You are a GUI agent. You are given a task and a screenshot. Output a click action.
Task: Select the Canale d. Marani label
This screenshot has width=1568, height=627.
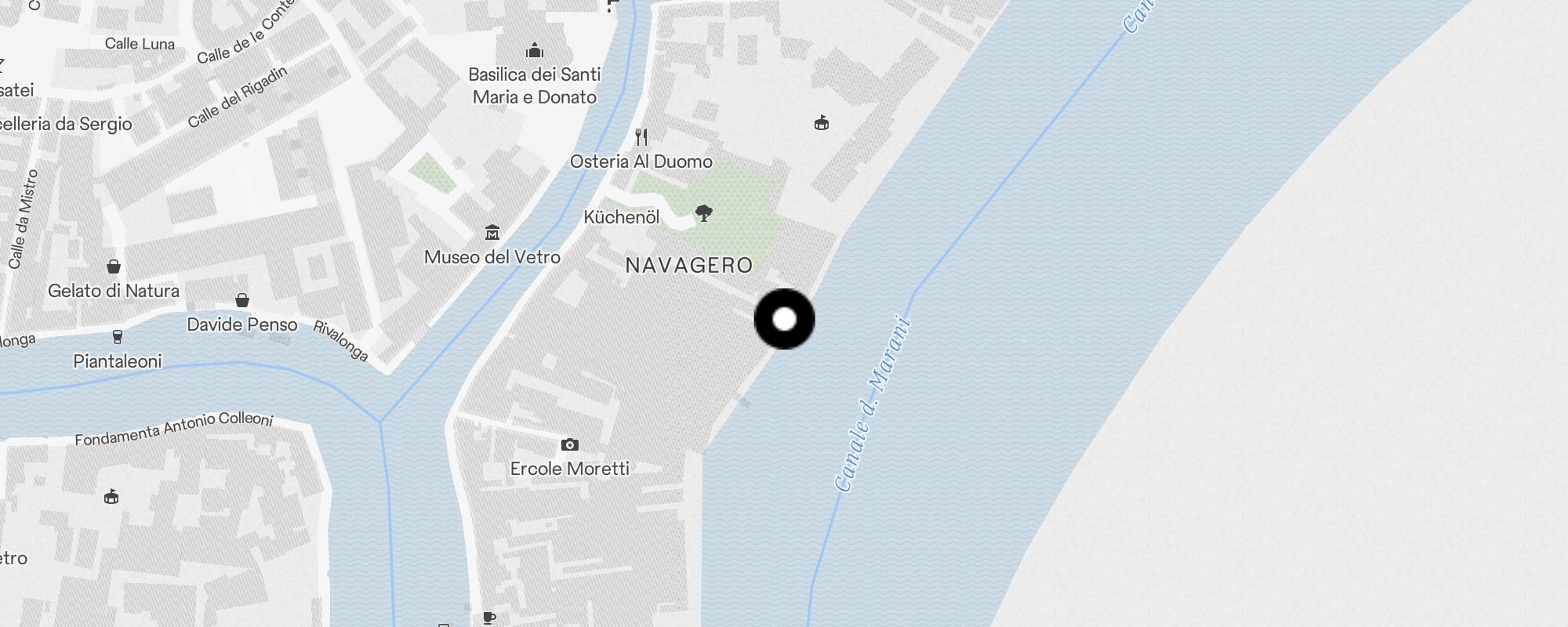coord(873,403)
